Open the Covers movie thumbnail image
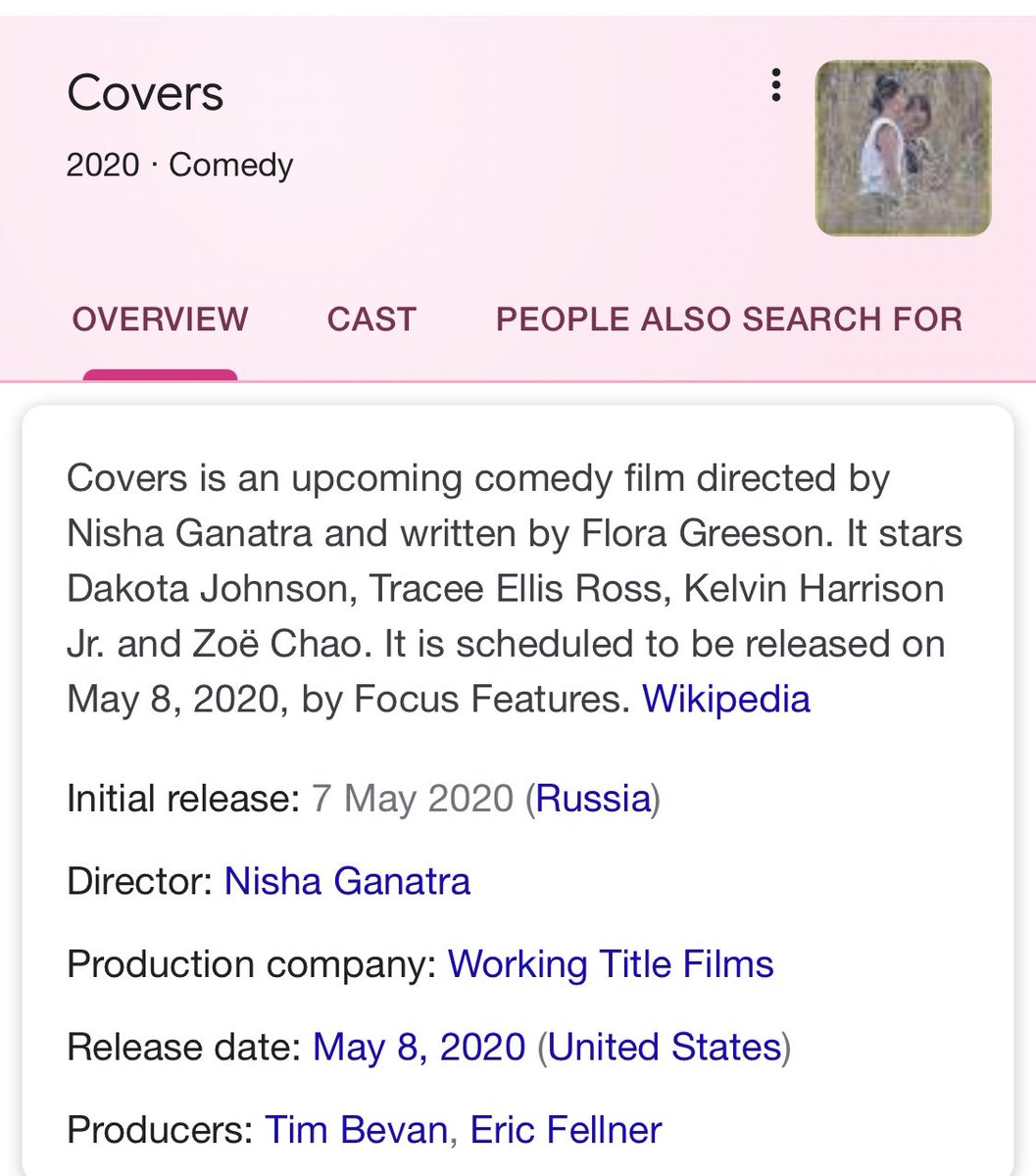This screenshot has width=1036, height=1176. coord(904,148)
